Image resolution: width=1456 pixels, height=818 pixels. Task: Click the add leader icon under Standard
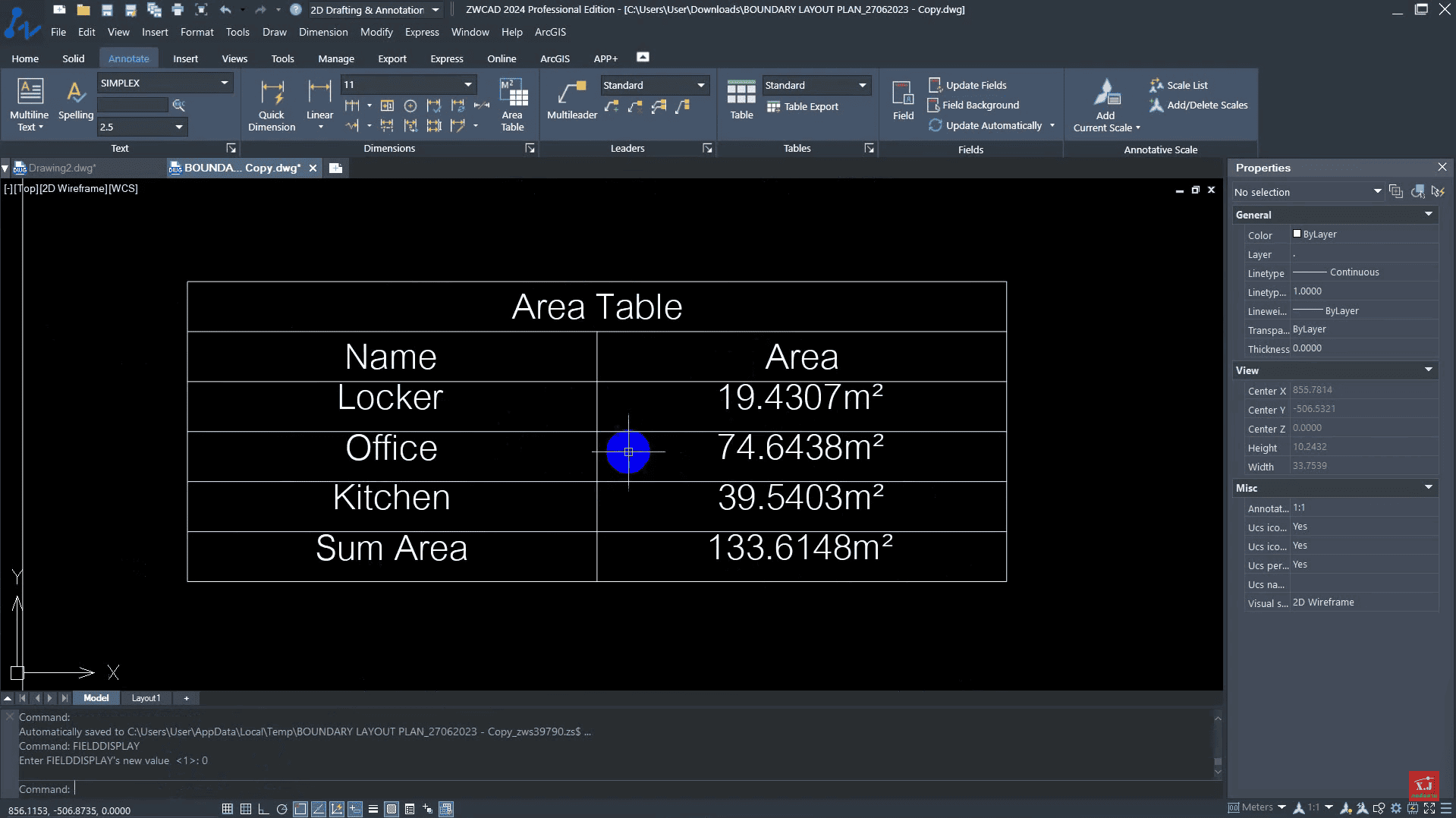tap(612, 106)
